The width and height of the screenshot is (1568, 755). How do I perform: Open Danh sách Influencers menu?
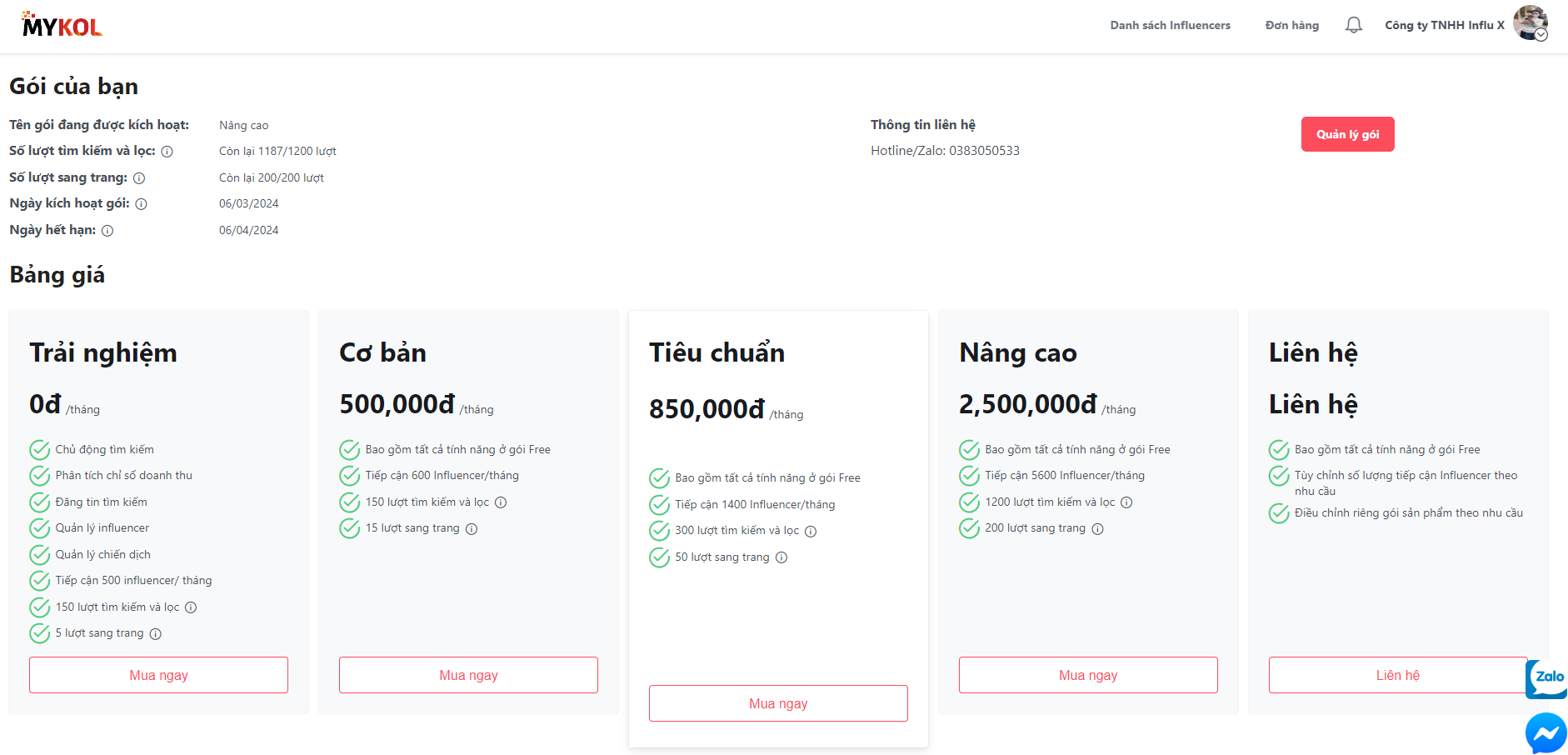[1170, 25]
